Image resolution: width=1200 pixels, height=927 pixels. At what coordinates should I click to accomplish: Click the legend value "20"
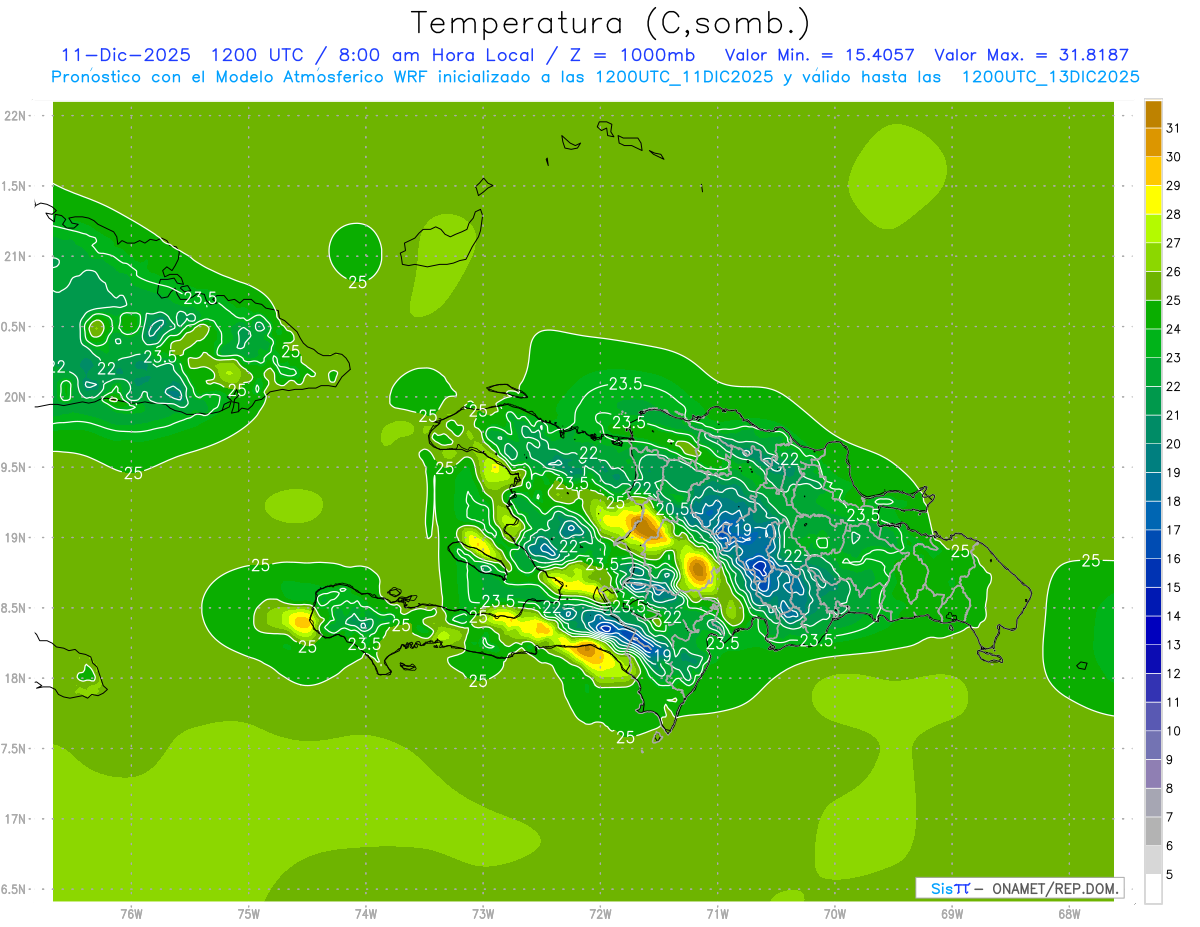1173,444
